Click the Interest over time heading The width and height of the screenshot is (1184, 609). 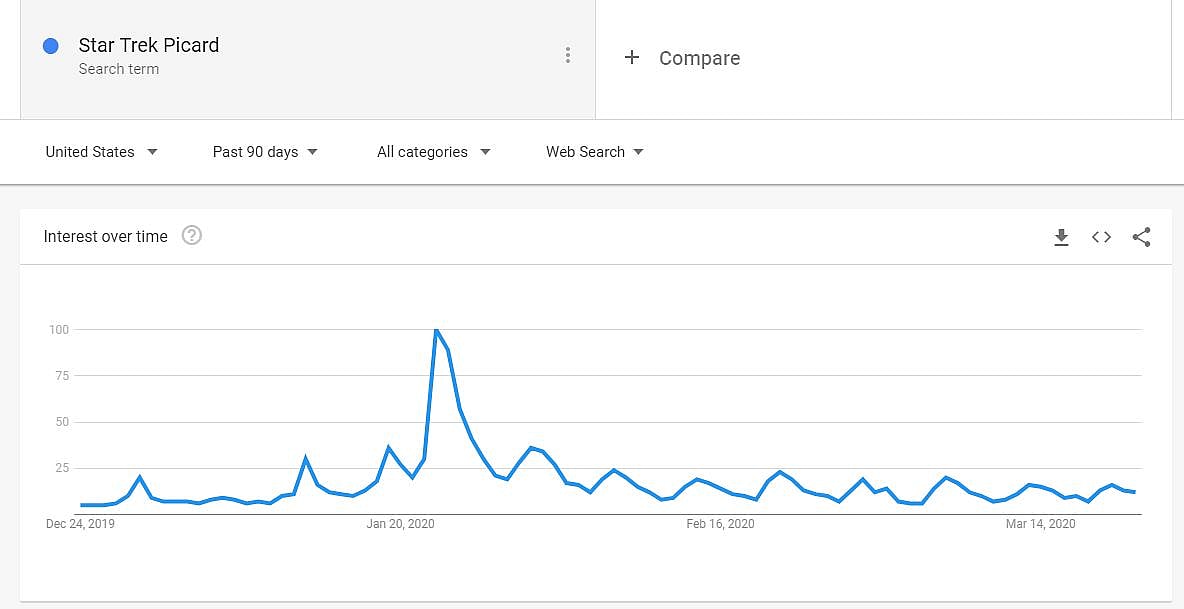click(x=106, y=237)
